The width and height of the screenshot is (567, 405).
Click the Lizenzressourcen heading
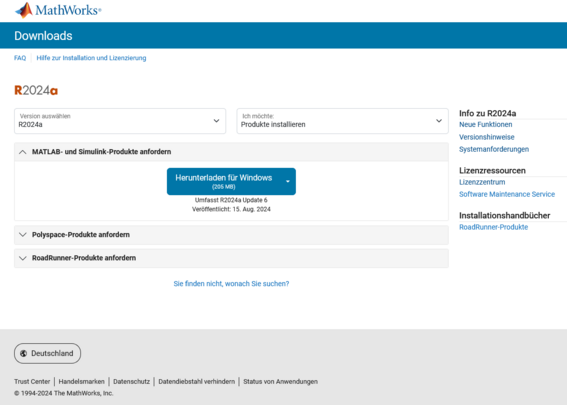click(492, 171)
